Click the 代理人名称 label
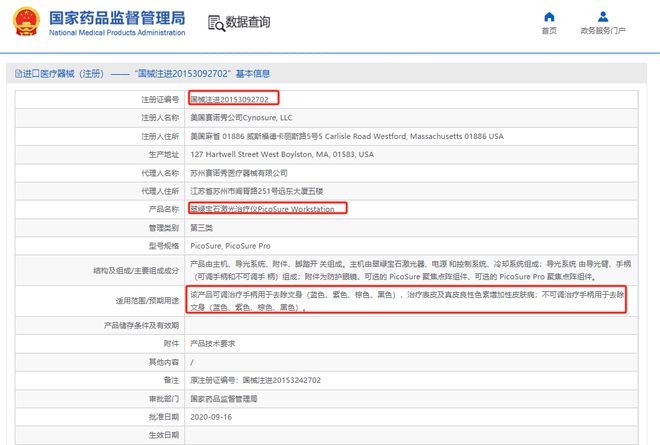Screen dimensions: 660x445 coord(160,173)
